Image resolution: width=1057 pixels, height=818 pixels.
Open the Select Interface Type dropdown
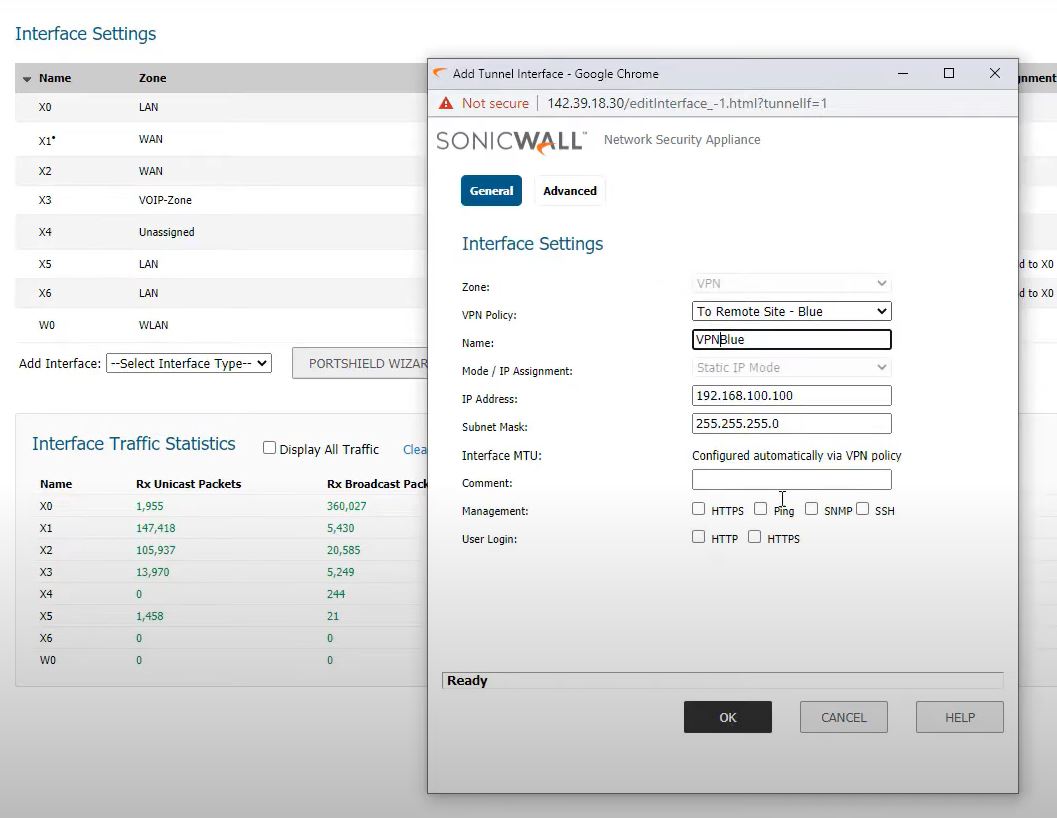(x=189, y=363)
